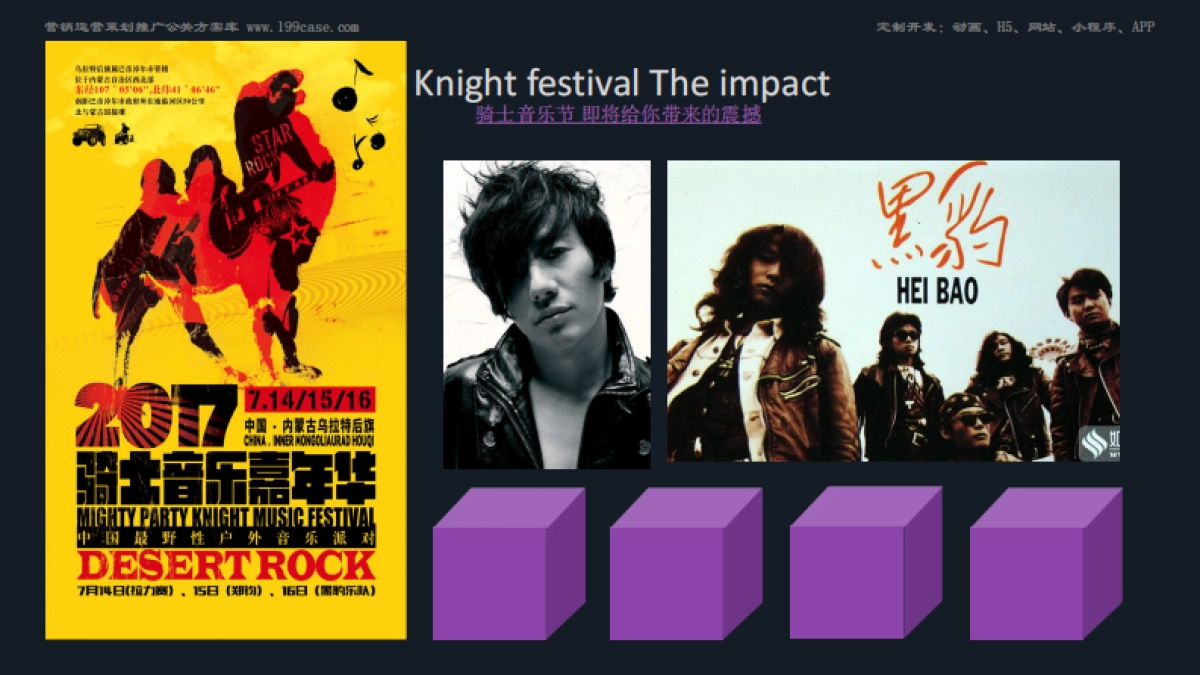The width and height of the screenshot is (1200, 675).
Task: Select the HEI BAO band photo
Action: pos(893,311)
